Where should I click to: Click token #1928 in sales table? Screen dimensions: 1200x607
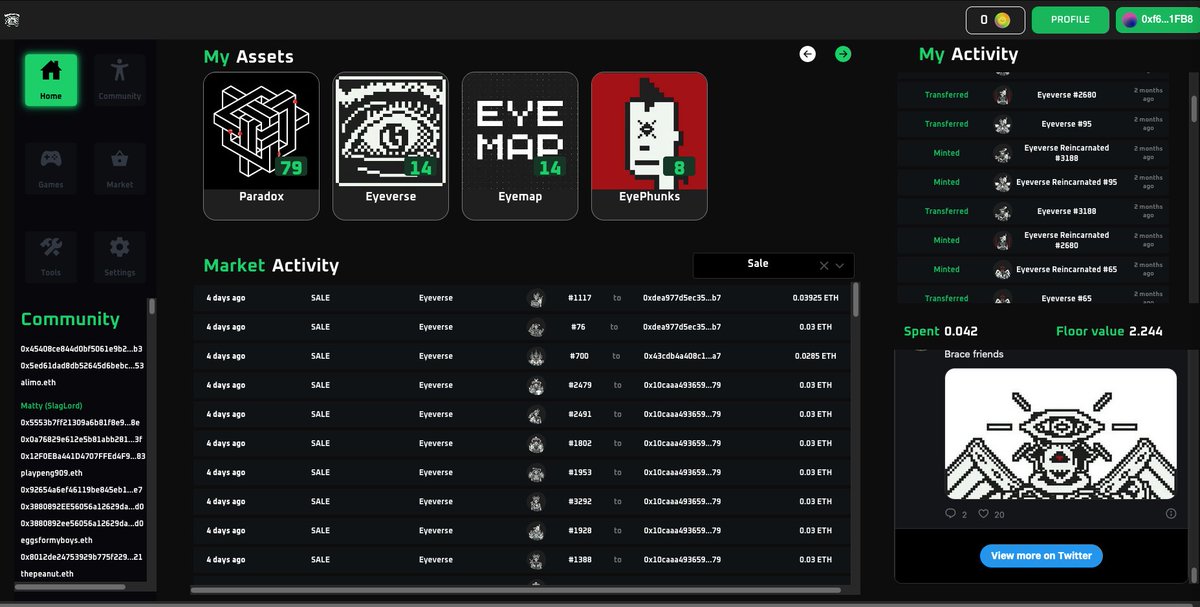580,530
